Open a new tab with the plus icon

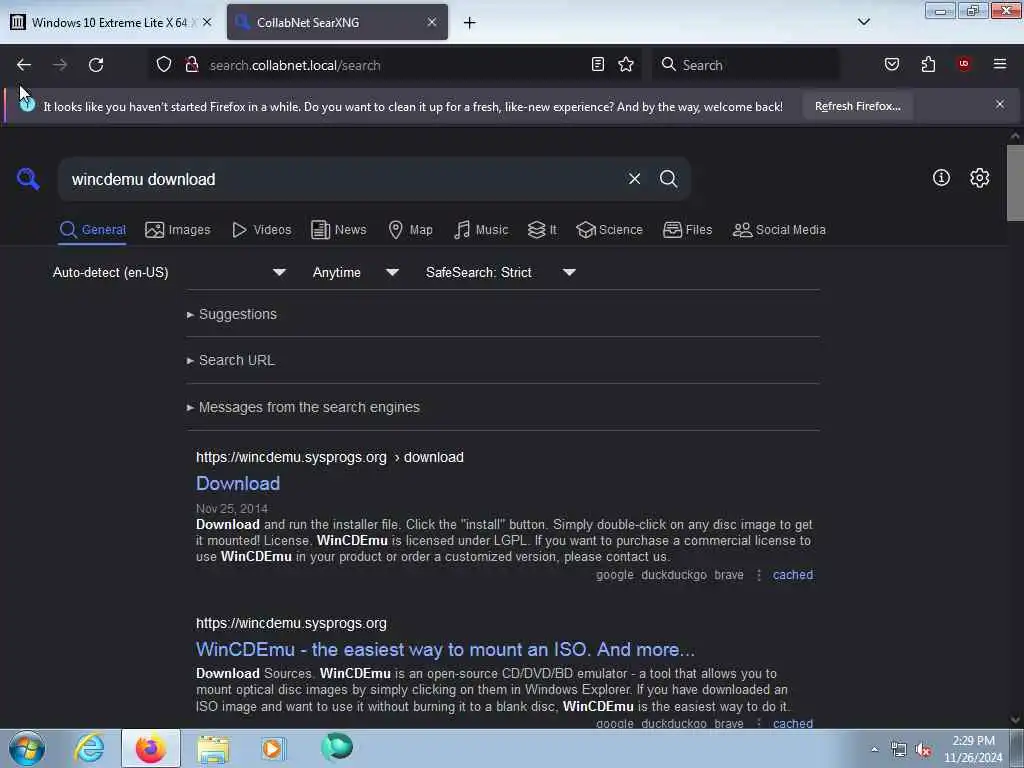click(x=470, y=23)
